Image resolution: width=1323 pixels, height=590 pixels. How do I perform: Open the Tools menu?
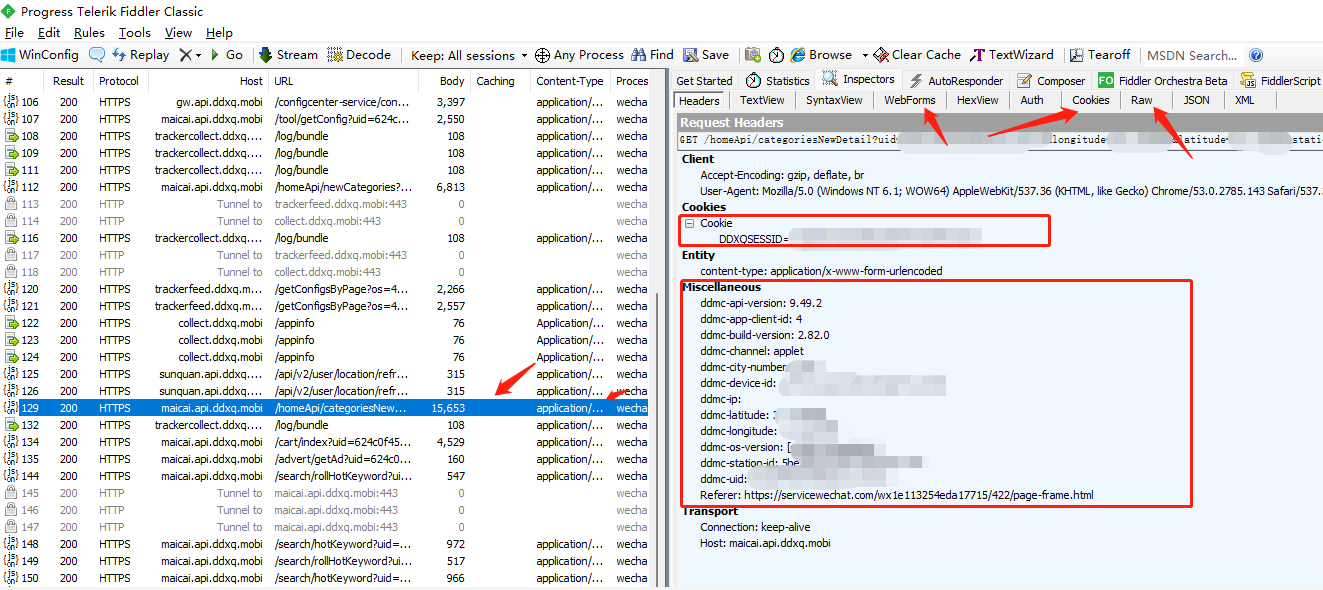[x=135, y=33]
